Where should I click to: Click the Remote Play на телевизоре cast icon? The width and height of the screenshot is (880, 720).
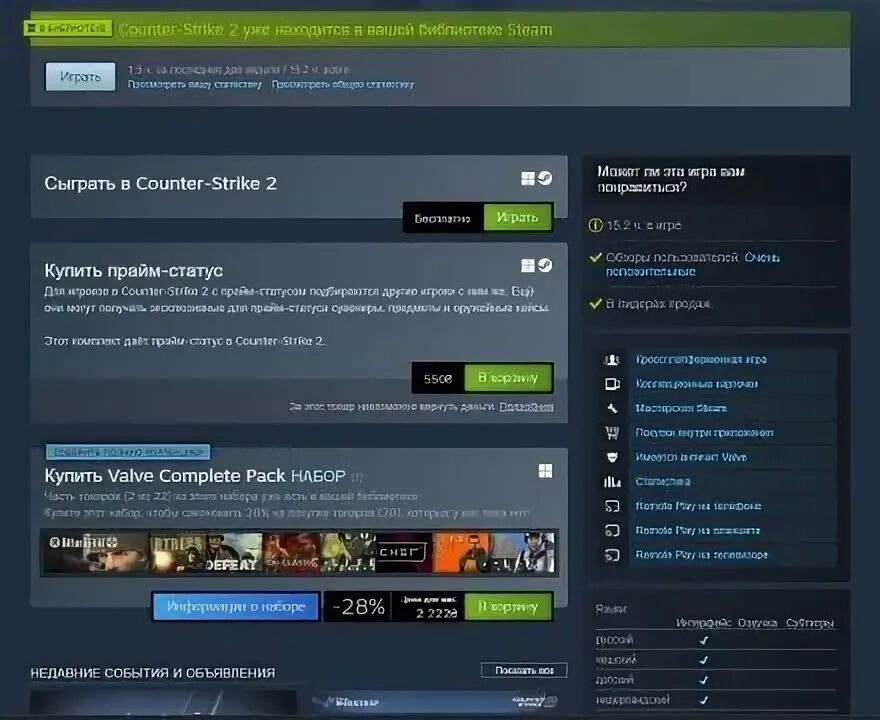click(x=612, y=555)
